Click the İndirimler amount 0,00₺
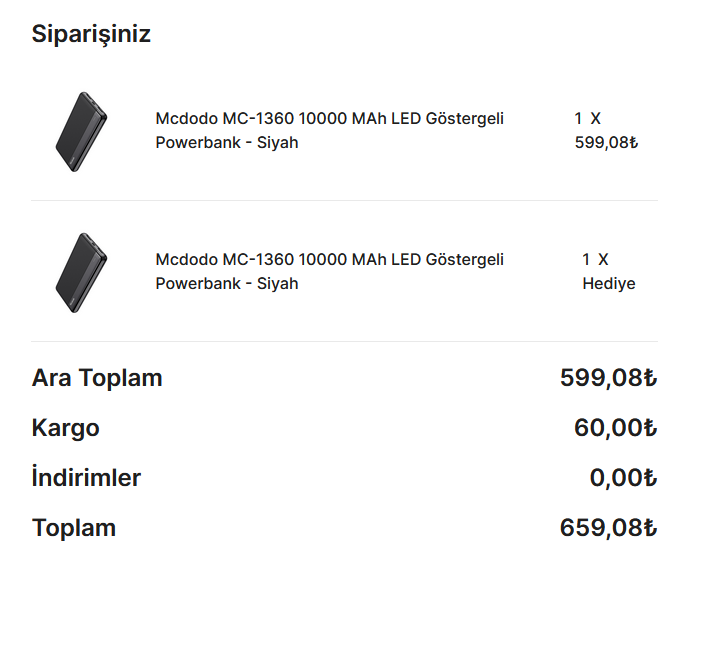This screenshot has width=708, height=655. coord(622,479)
